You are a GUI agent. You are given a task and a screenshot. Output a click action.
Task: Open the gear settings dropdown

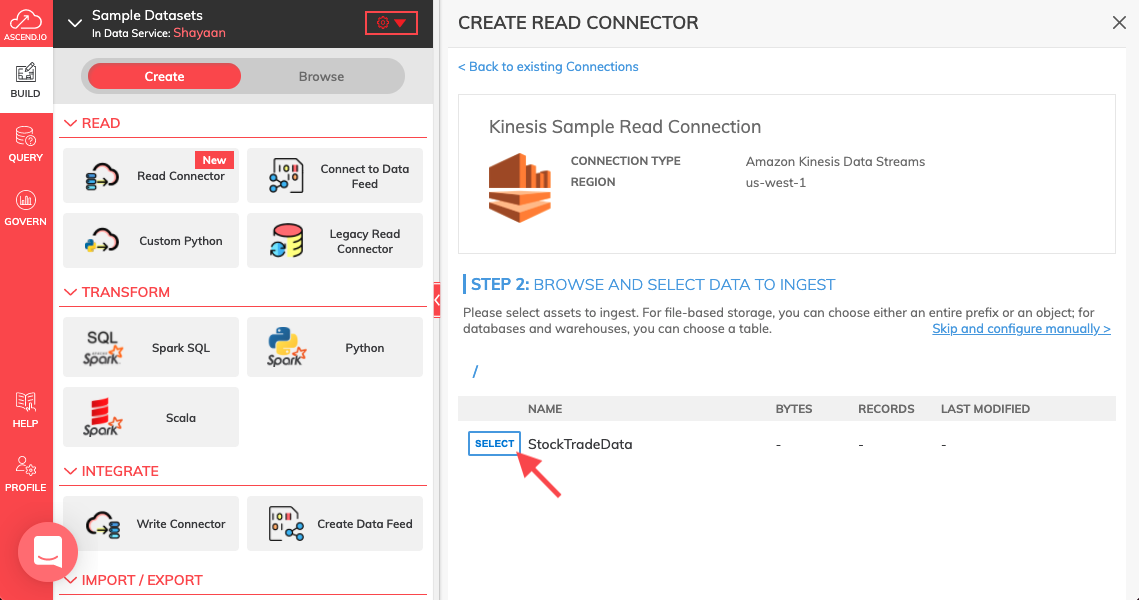392,23
